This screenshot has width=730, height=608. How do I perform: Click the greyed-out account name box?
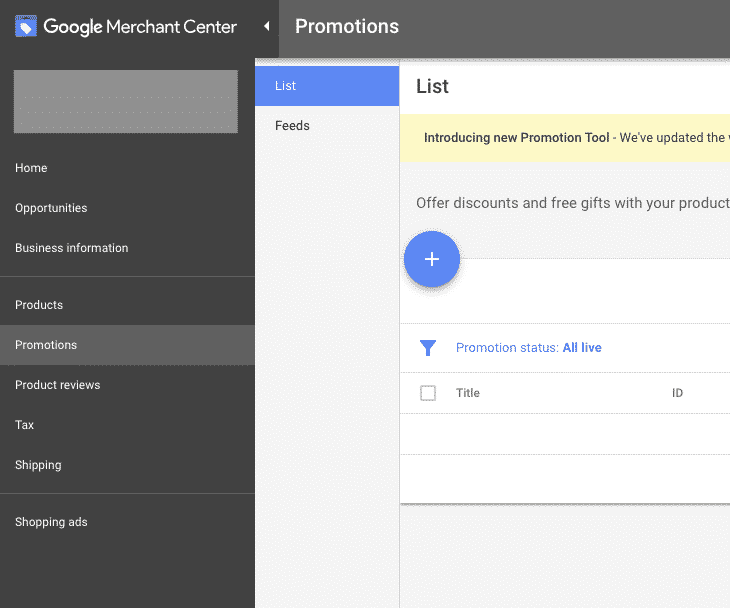tap(126, 101)
